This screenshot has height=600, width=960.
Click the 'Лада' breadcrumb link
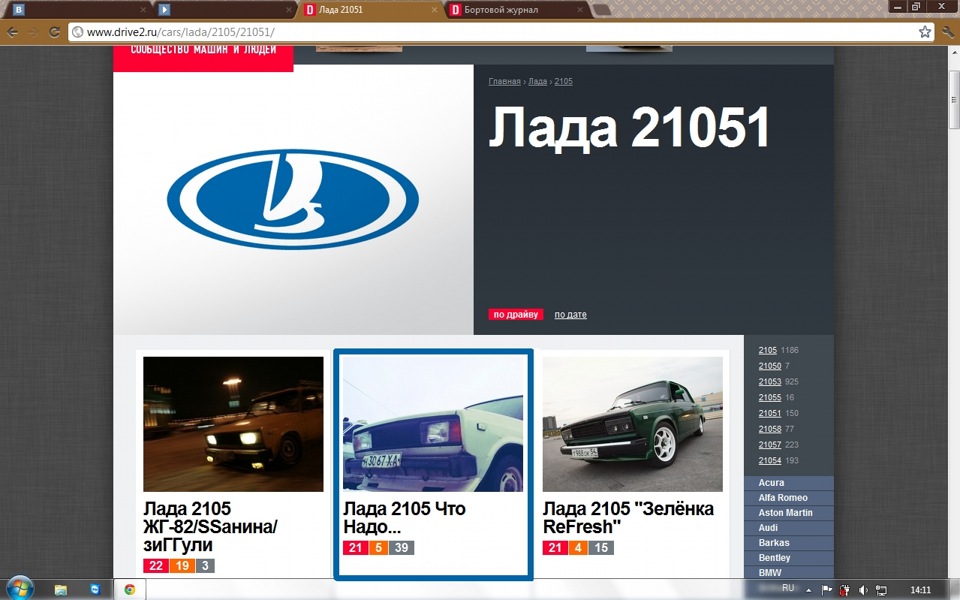tap(538, 81)
